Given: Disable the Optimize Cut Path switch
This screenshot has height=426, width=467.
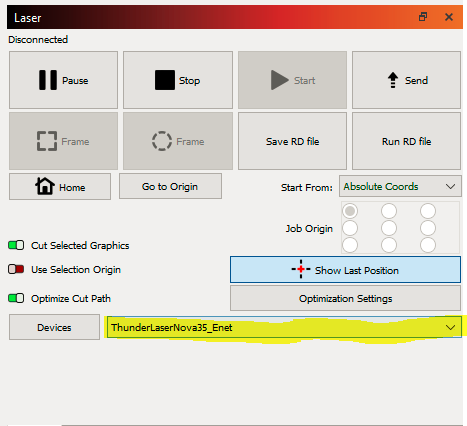Looking at the screenshot, I should pyautogui.click(x=16, y=298).
